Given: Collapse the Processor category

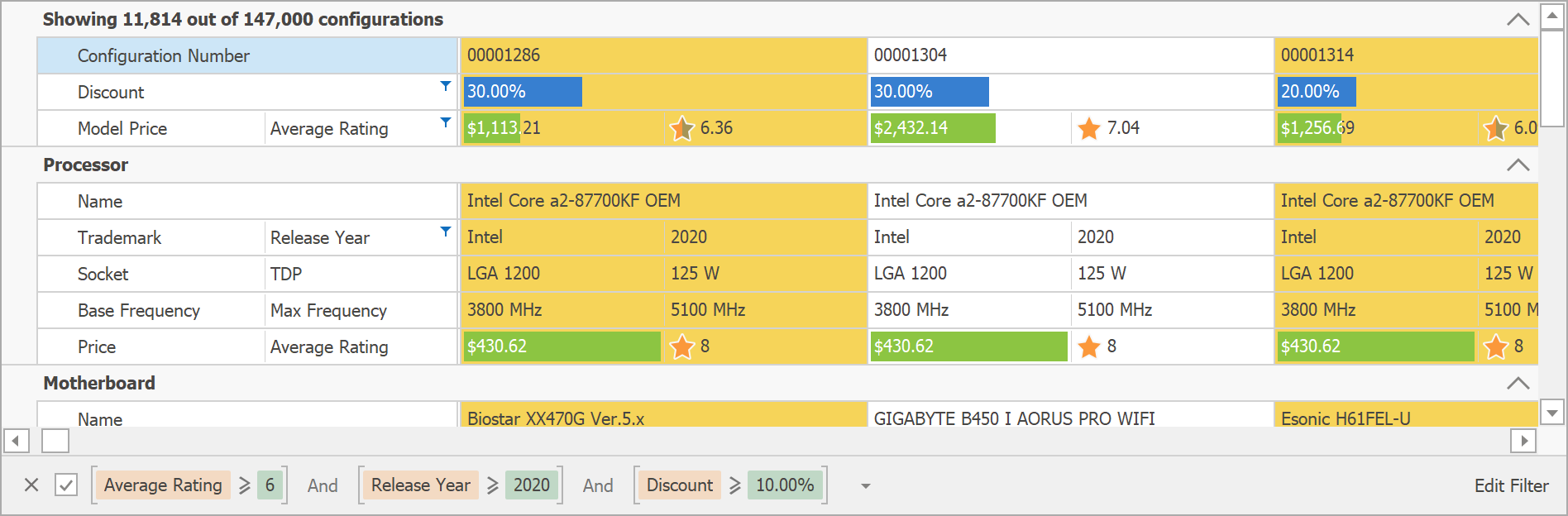Looking at the screenshot, I should coord(1518,165).
